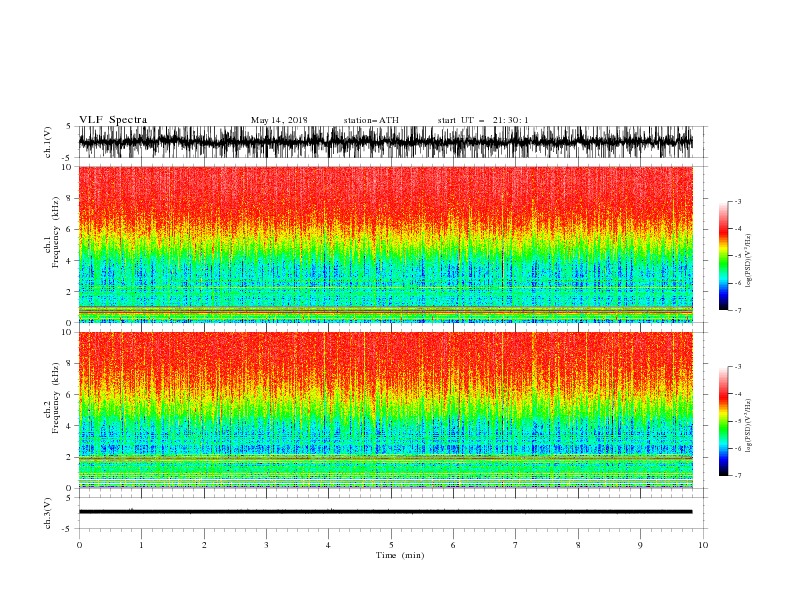
Task: Click the "station=ATH" label
Action: point(371,120)
